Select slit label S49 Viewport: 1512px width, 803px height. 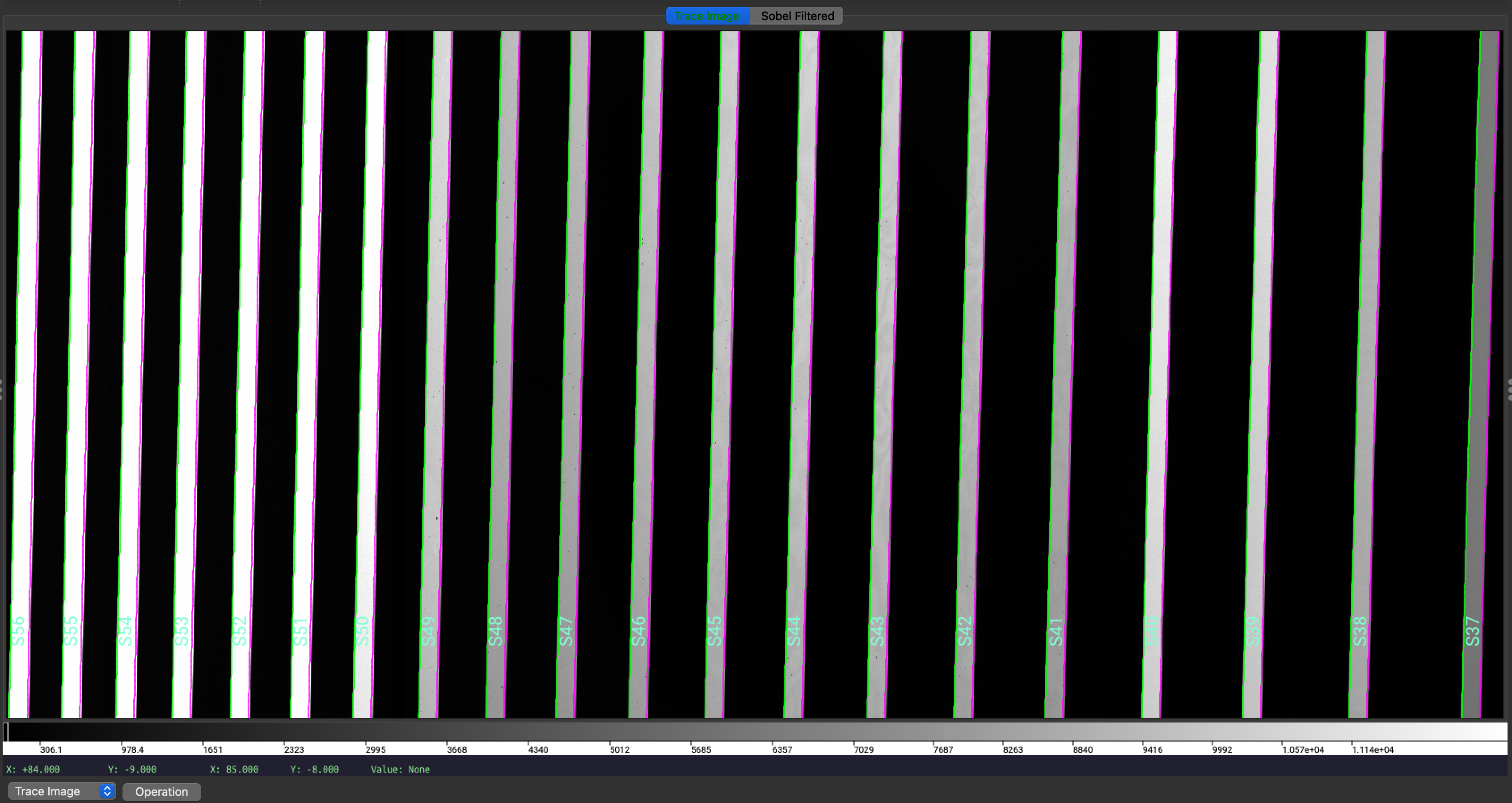click(x=429, y=631)
